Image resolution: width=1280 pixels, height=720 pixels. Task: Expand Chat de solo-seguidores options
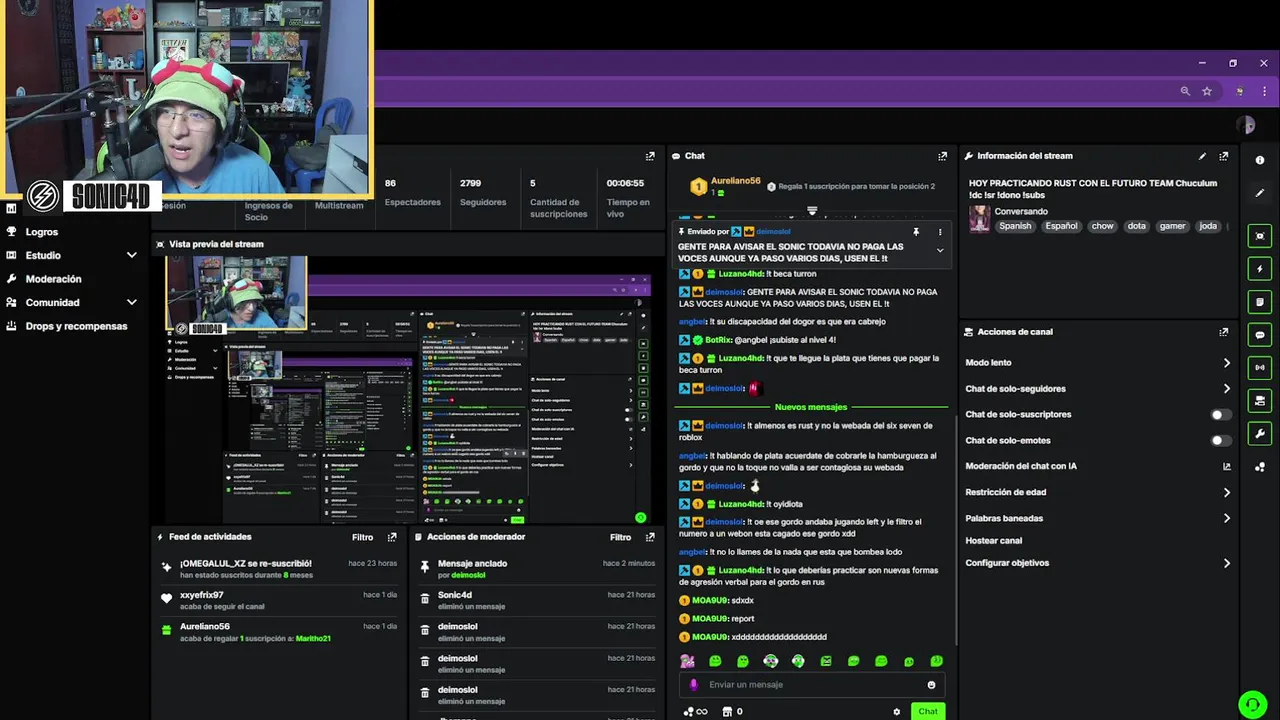pos(1227,389)
